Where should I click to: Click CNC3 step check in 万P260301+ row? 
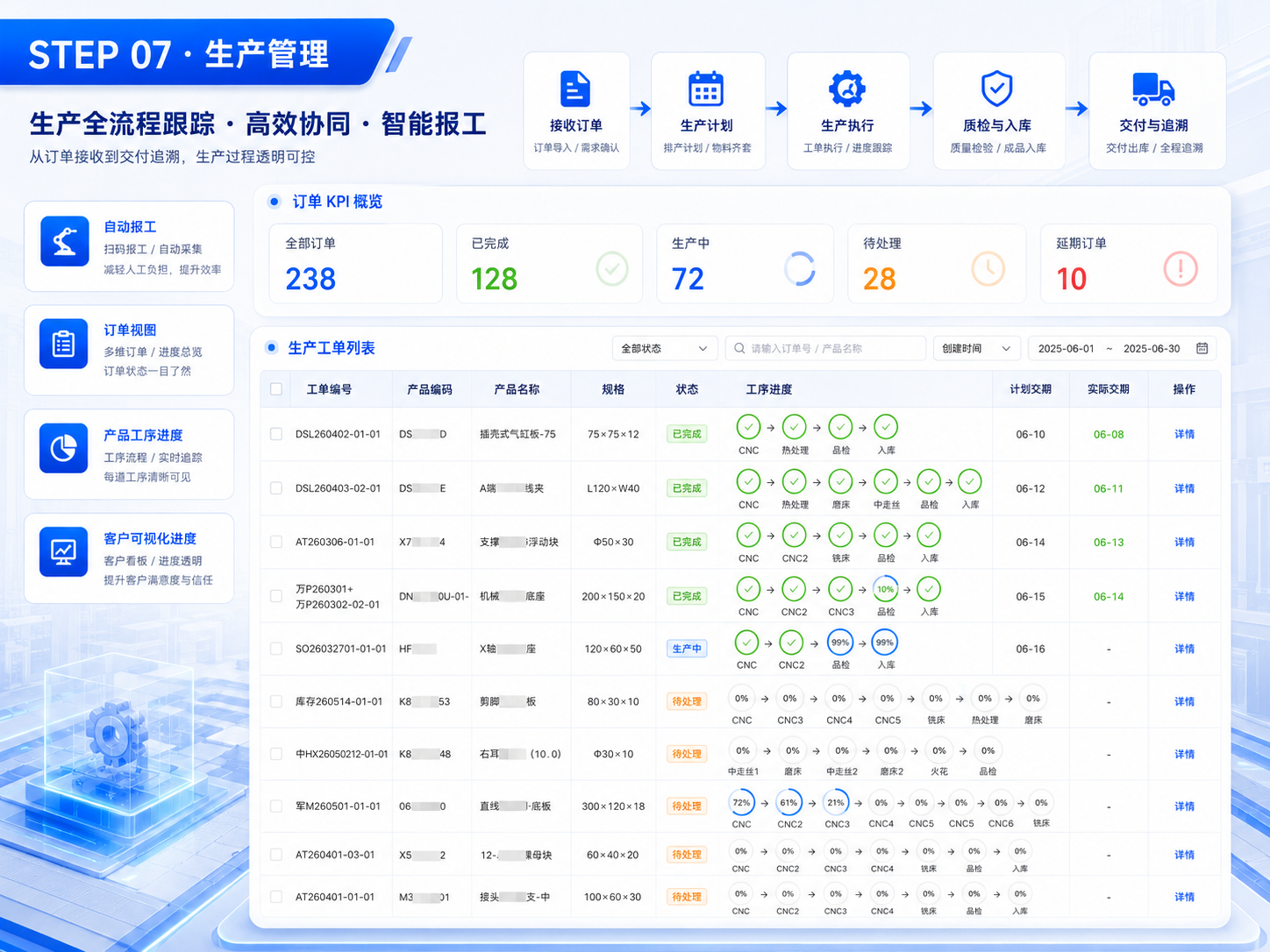840,589
